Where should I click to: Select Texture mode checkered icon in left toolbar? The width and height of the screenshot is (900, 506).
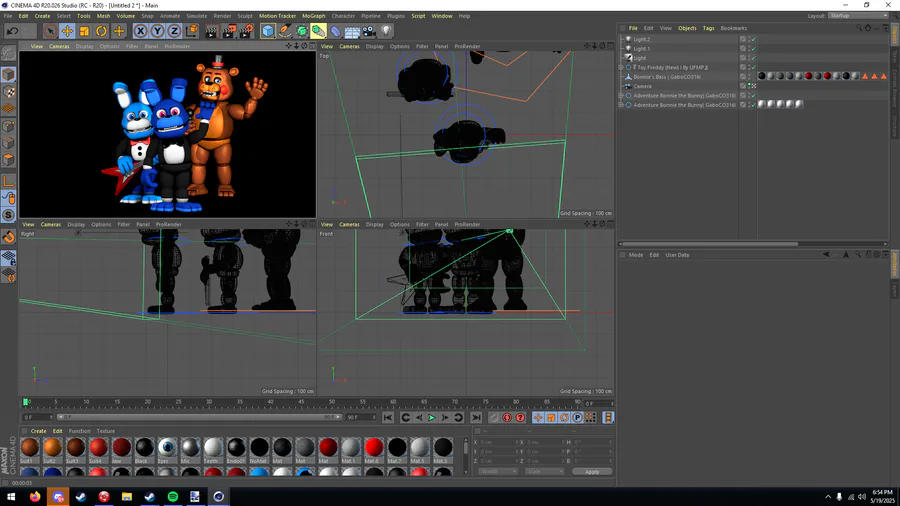[x=9, y=92]
